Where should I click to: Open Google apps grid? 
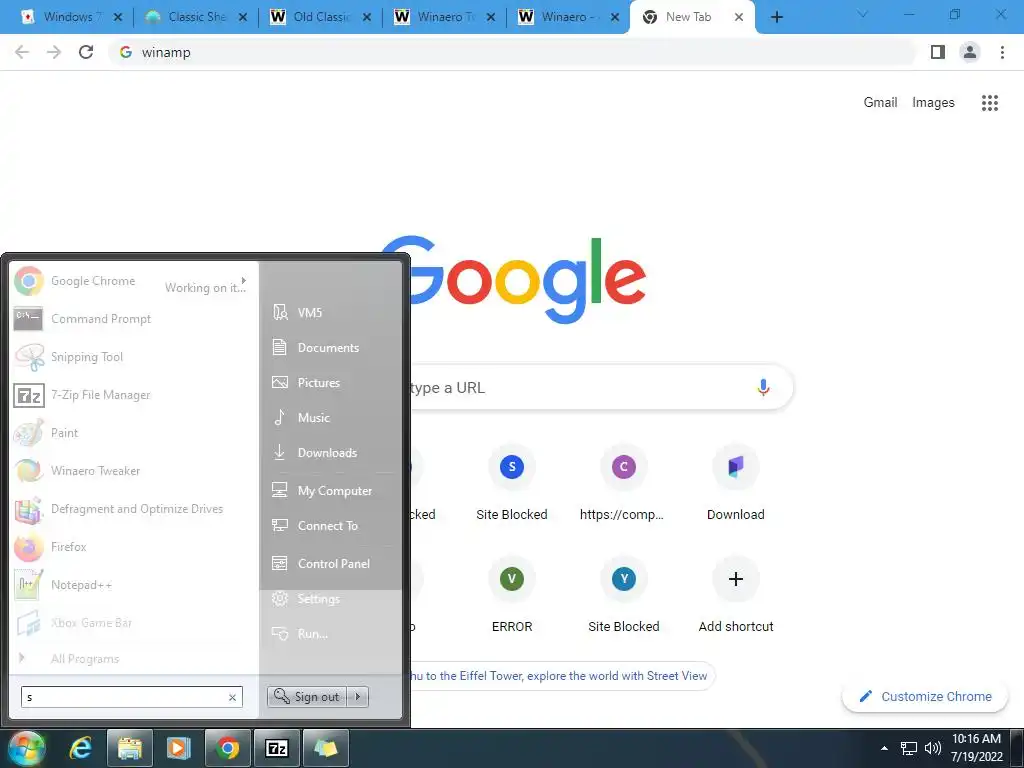(990, 103)
